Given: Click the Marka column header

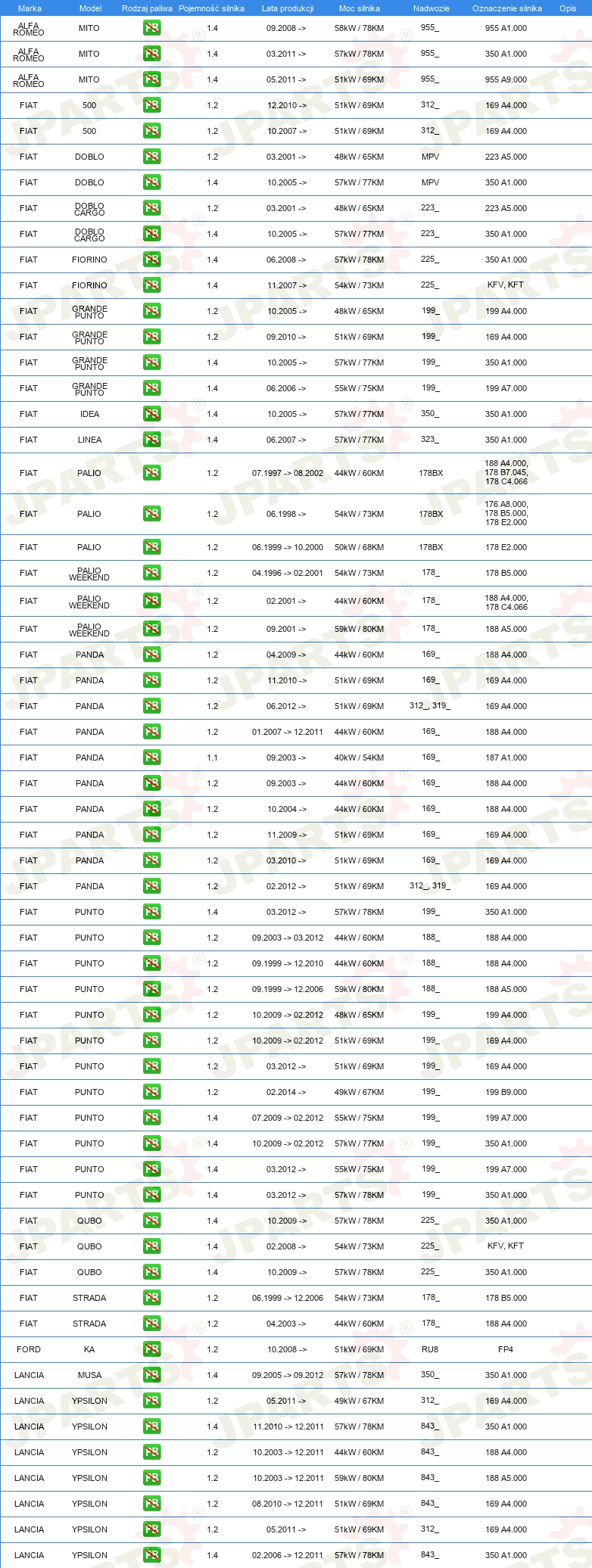Looking at the screenshot, I should pos(30,8).
